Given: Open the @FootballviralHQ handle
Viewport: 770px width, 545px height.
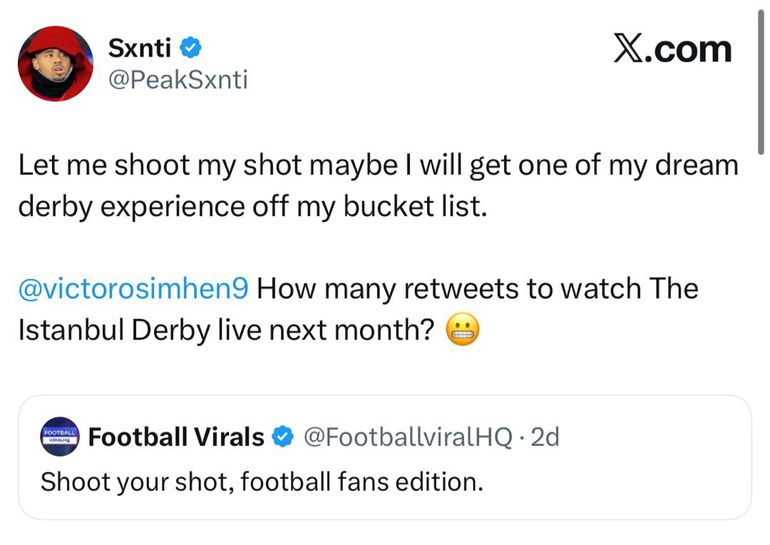Looking at the screenshot, I should [406, 437].
